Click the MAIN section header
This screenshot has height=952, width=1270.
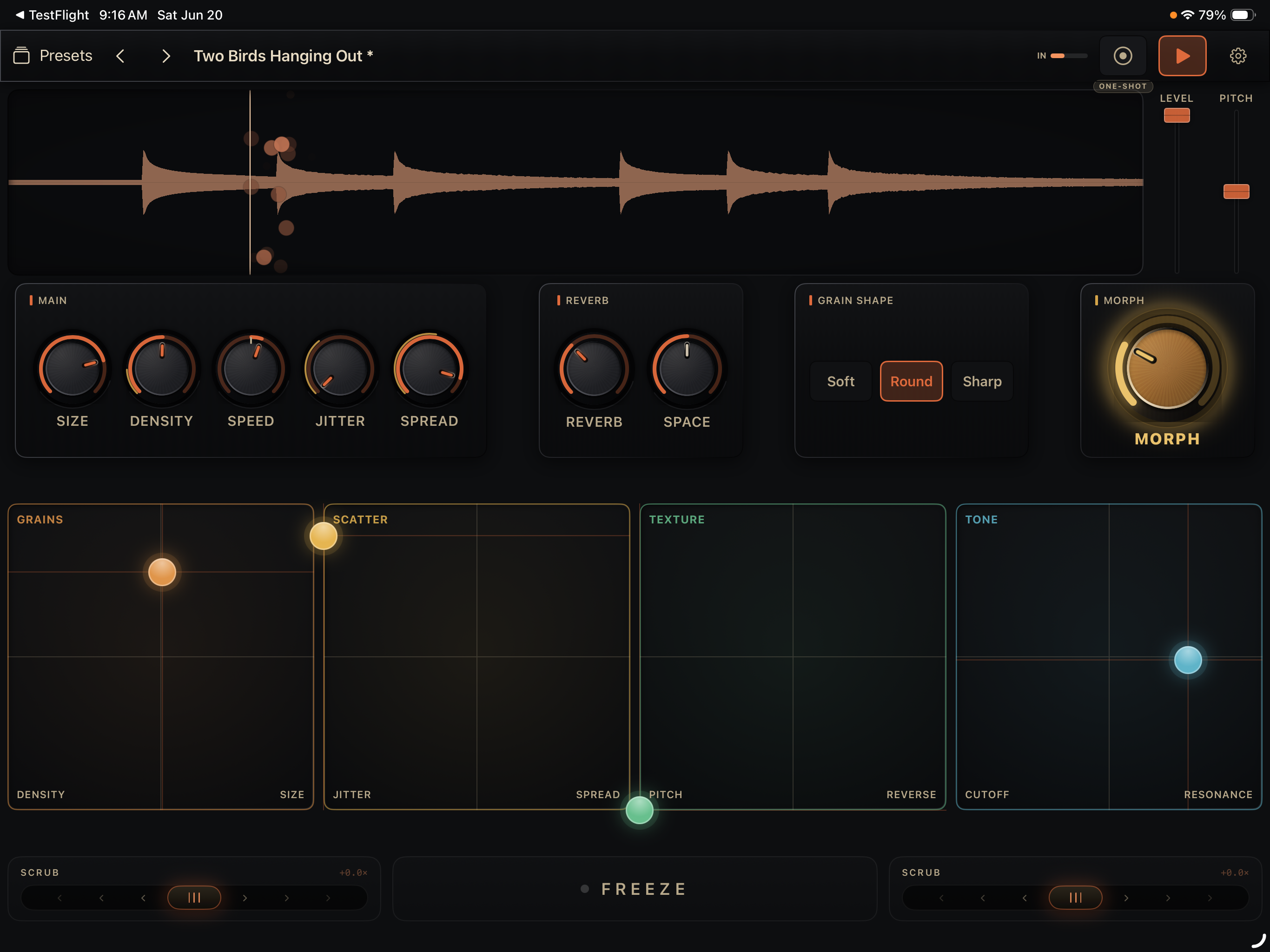52,300
